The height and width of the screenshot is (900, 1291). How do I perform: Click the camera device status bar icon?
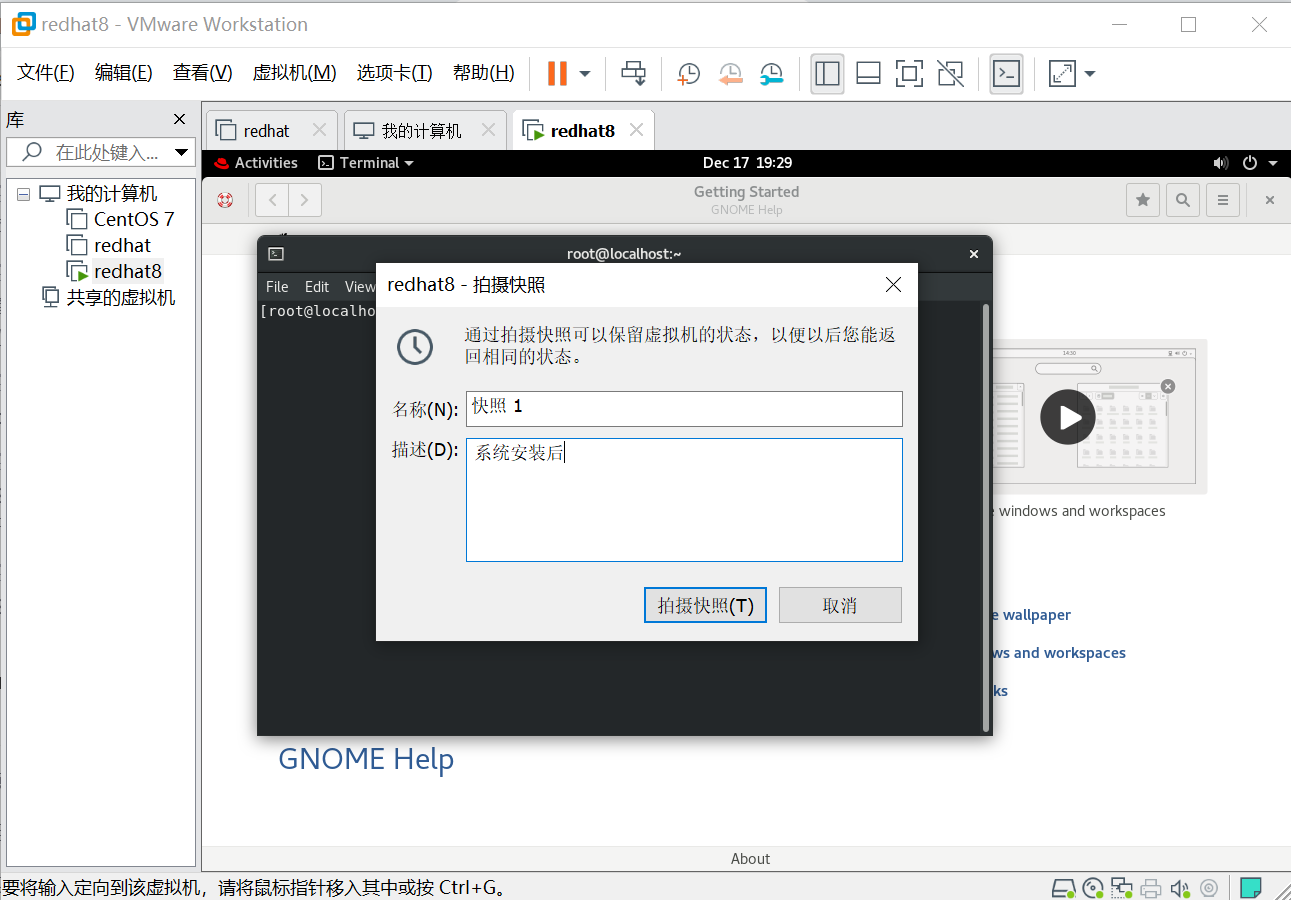pos(1208,888)
